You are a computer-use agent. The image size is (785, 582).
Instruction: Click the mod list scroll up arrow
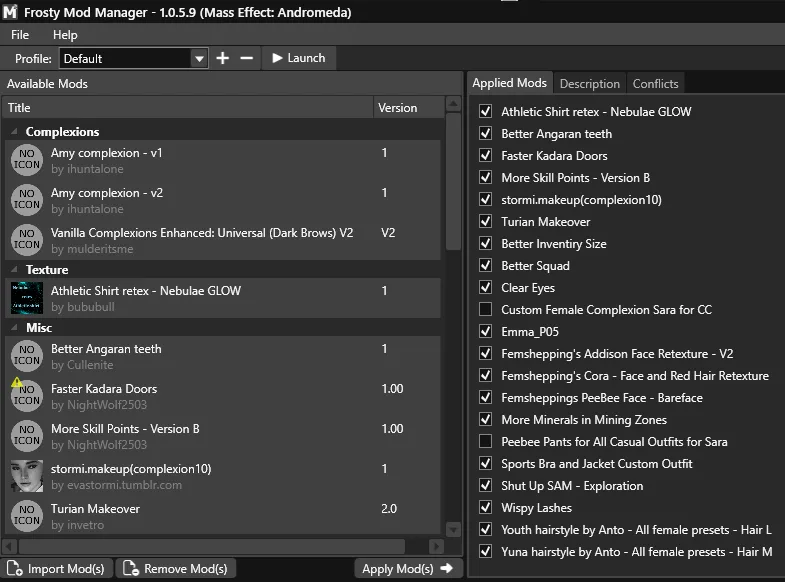pos(453,104)
